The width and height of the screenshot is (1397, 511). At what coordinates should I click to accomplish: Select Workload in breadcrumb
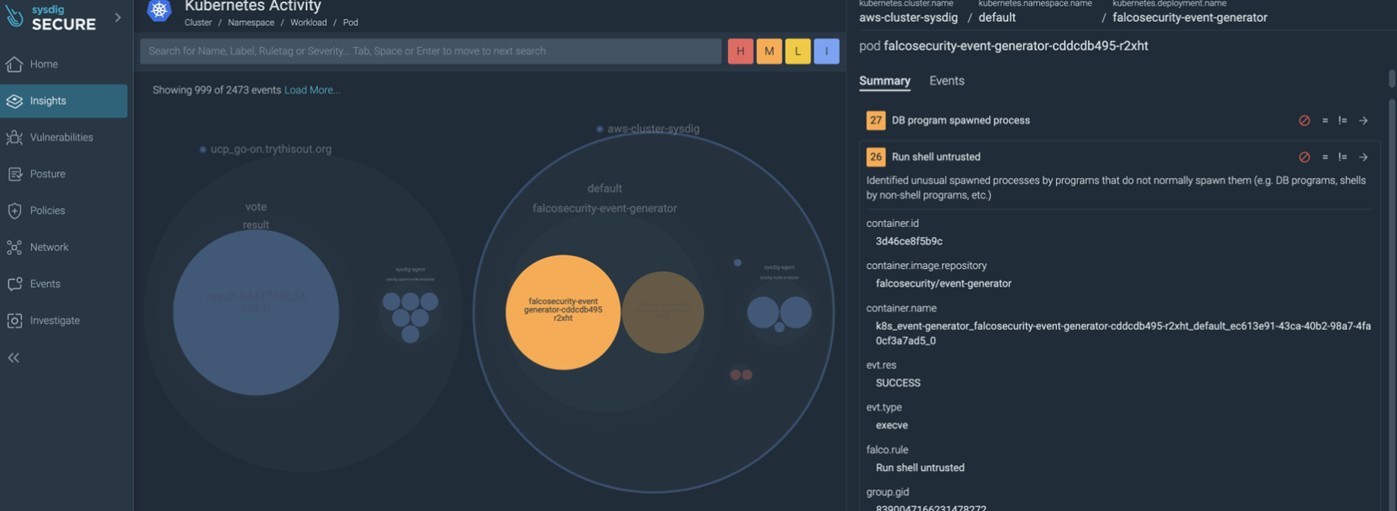pos(310,22)
